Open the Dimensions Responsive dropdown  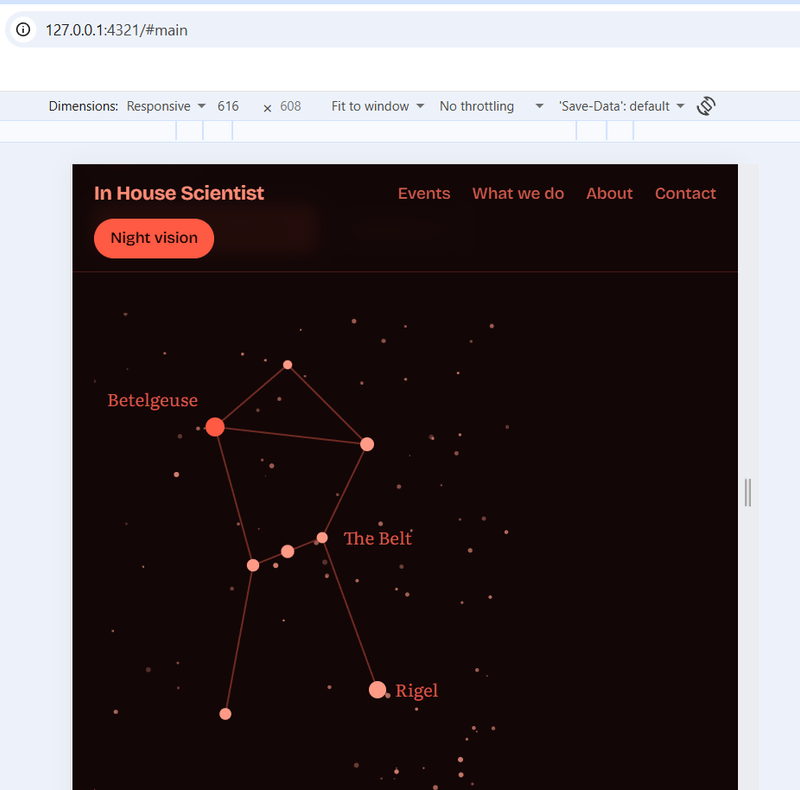[166, 106]
